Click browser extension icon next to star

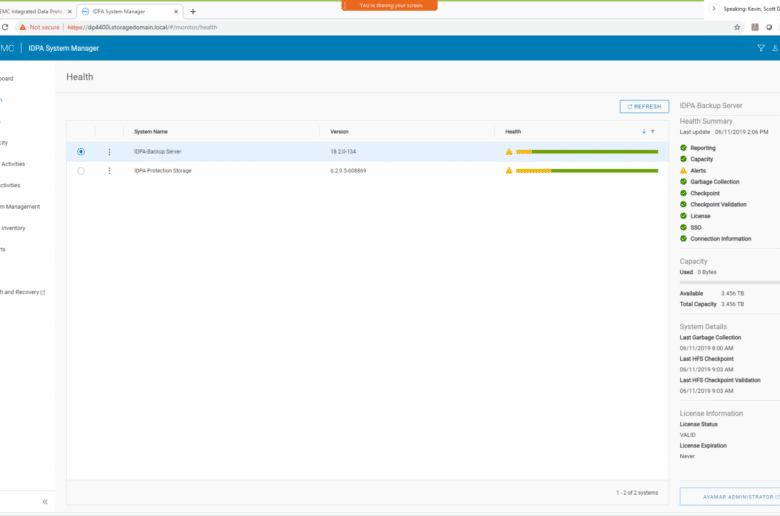[x=755, y=27]
